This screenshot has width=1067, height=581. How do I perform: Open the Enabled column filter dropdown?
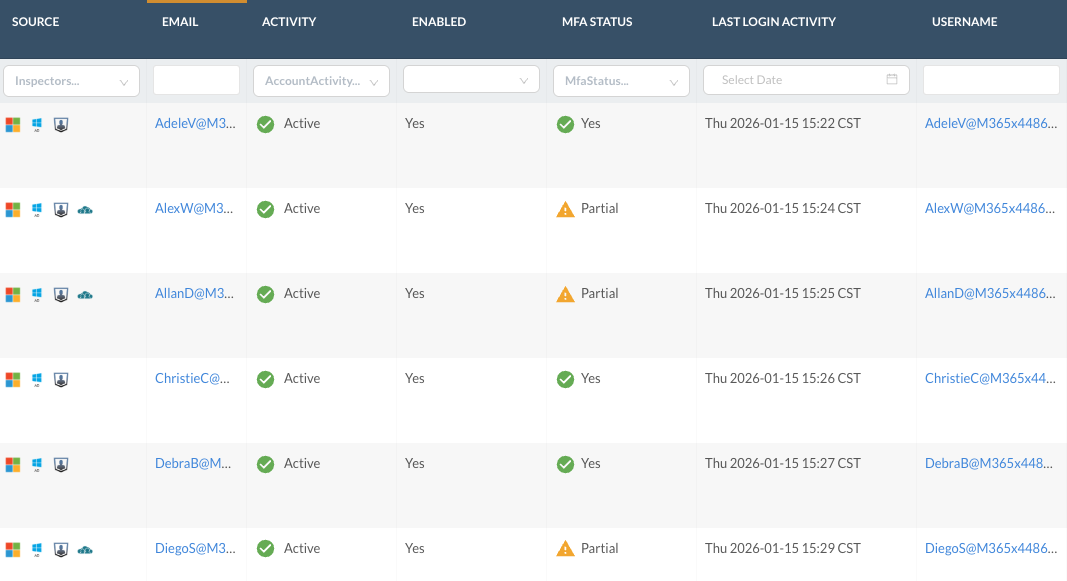(x=472, y=80)
